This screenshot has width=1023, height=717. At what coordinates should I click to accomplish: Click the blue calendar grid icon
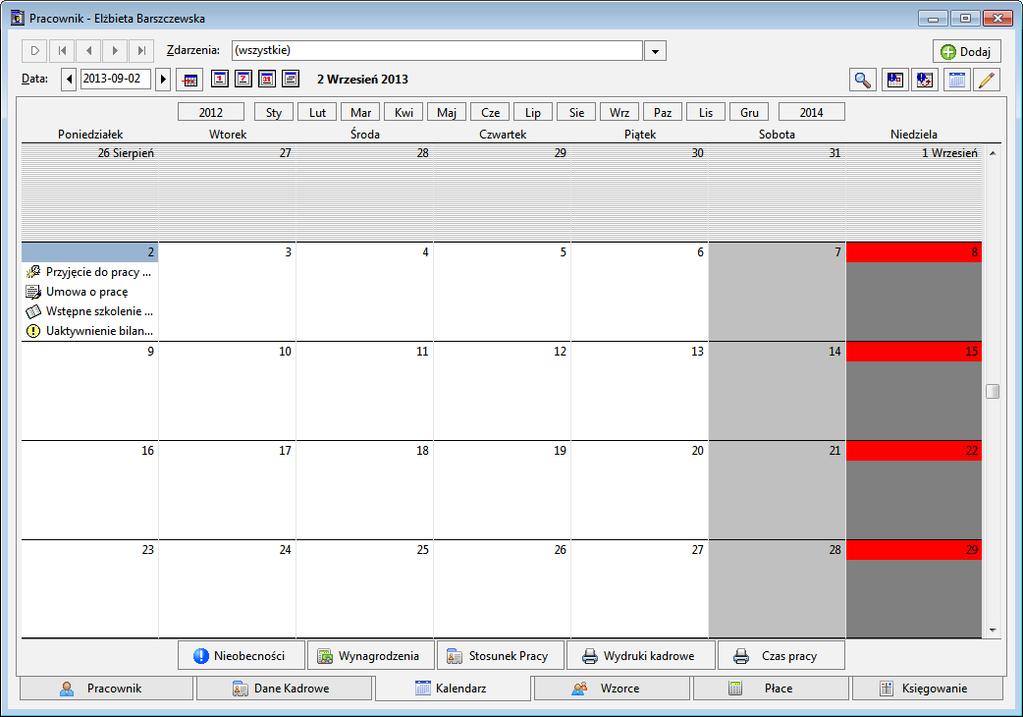click(x=956, y=80)
